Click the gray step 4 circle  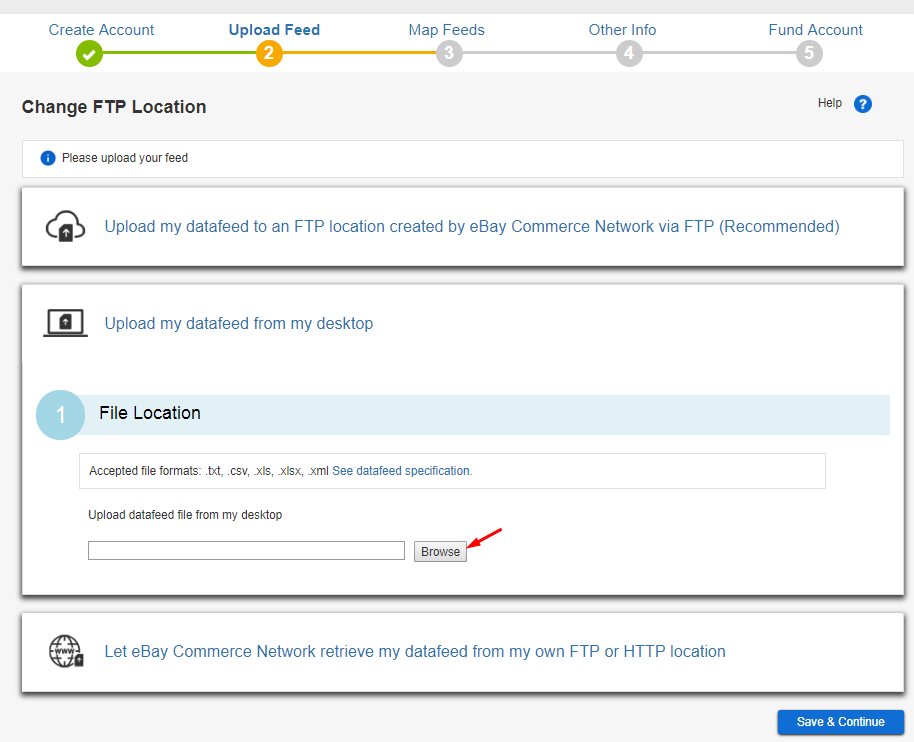[x=629, y=54]
